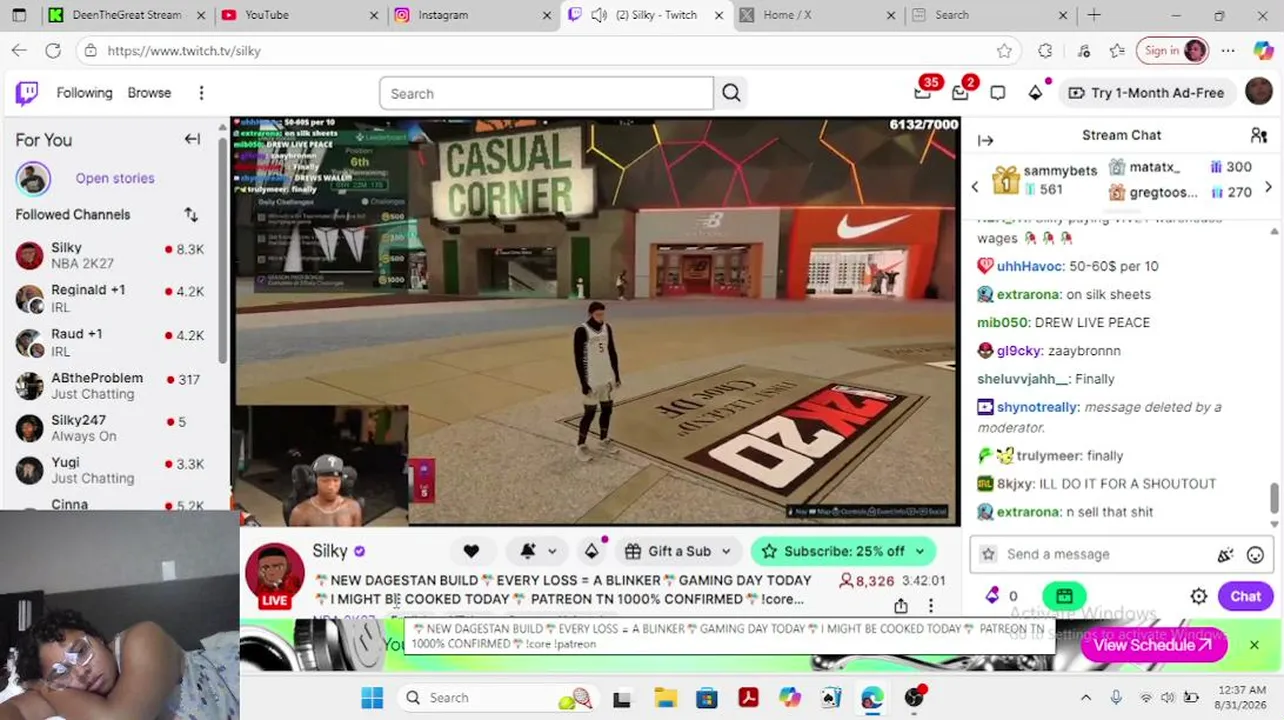The width and height of the screenshot is (1284, 720).
Task: Open Silky channel name link
Action: tap(330, 551)
